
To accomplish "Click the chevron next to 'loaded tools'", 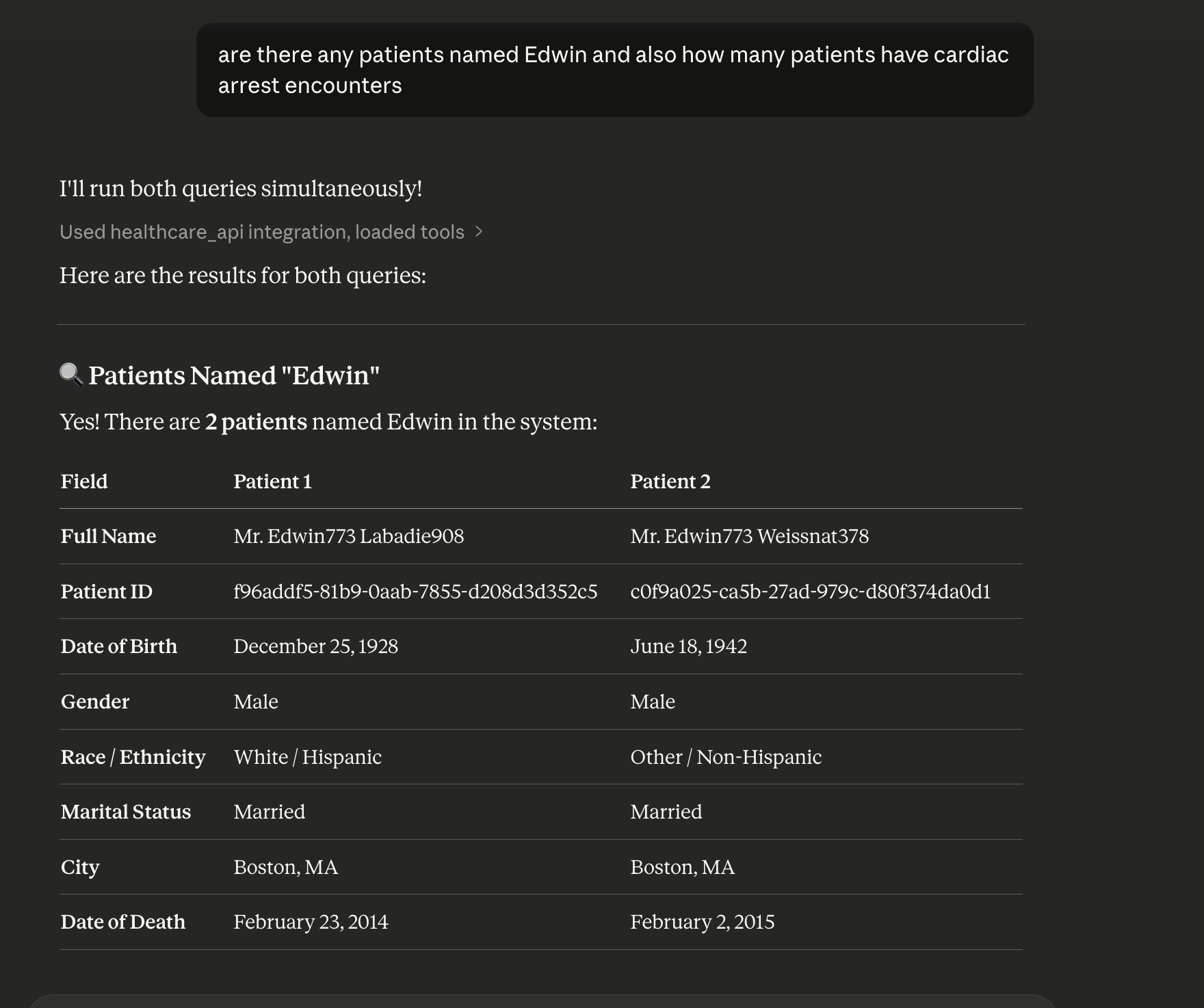I will (x=479, y=233).
